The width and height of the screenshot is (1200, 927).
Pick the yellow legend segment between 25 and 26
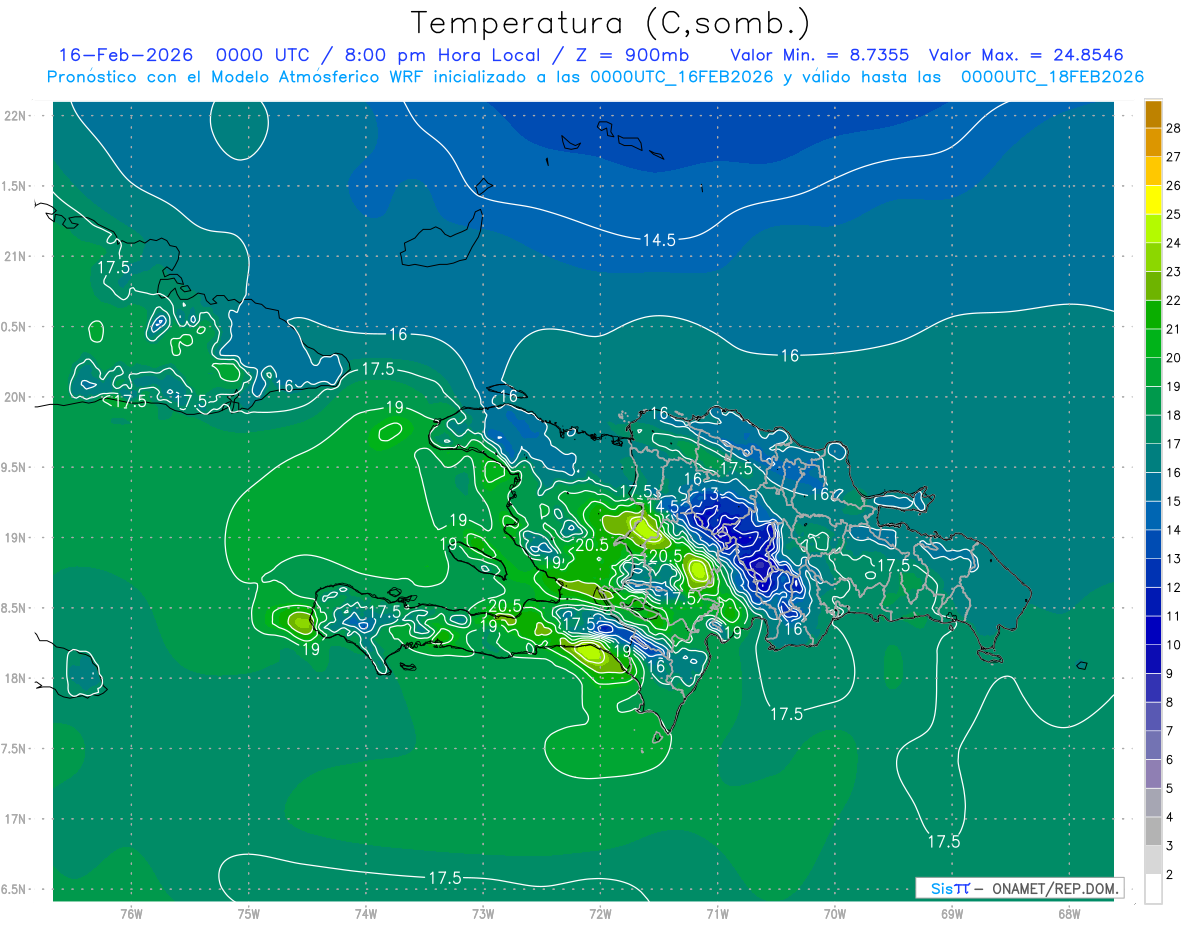(x=1153, y=200)
